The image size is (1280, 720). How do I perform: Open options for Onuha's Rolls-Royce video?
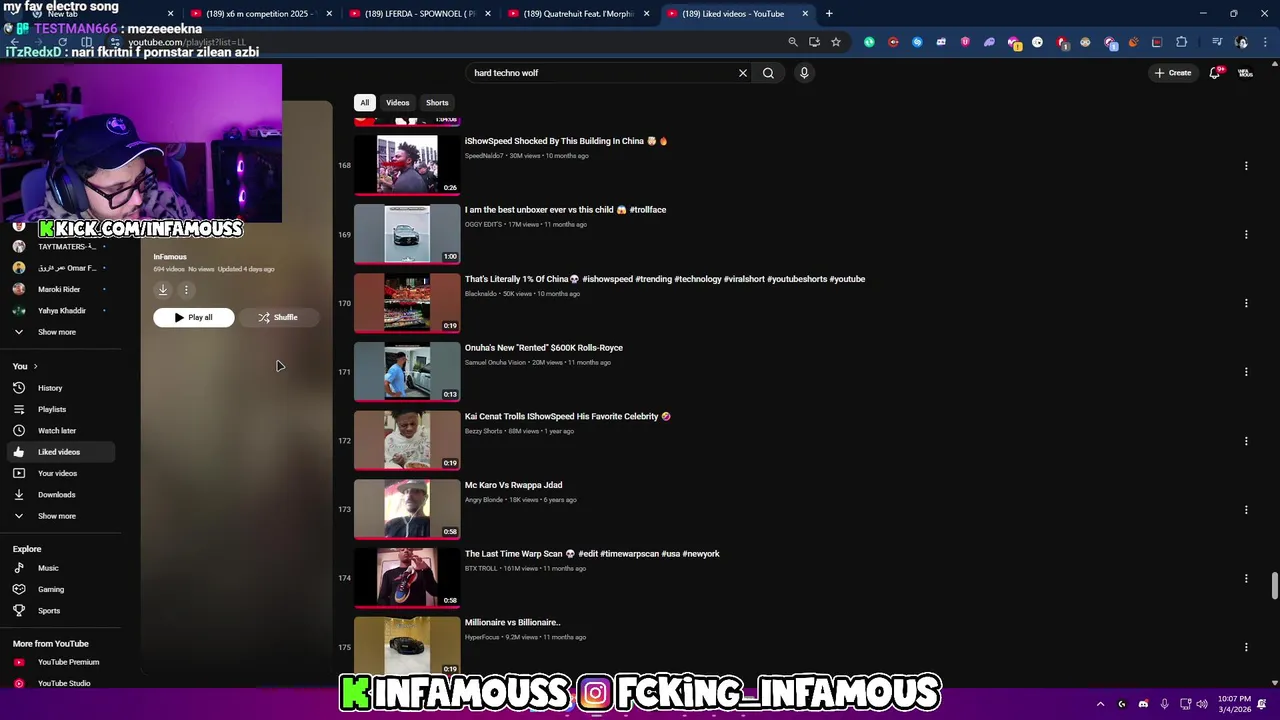1246,372
